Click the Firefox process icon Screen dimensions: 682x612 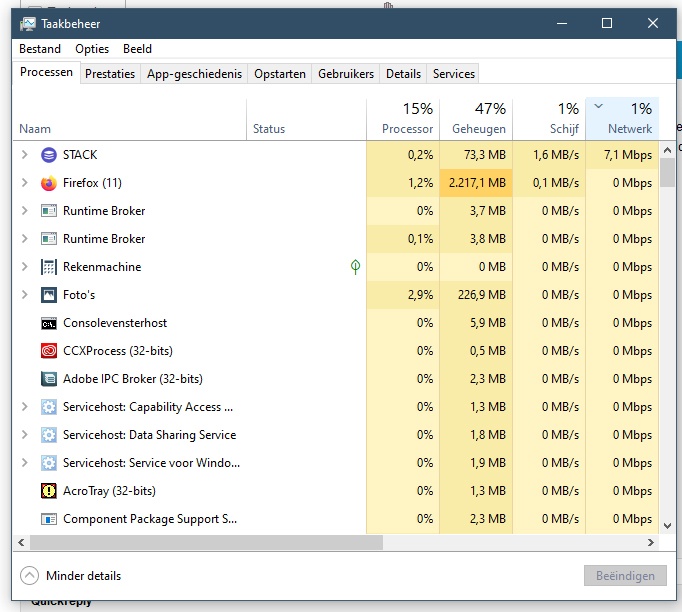tap(49, 183)
